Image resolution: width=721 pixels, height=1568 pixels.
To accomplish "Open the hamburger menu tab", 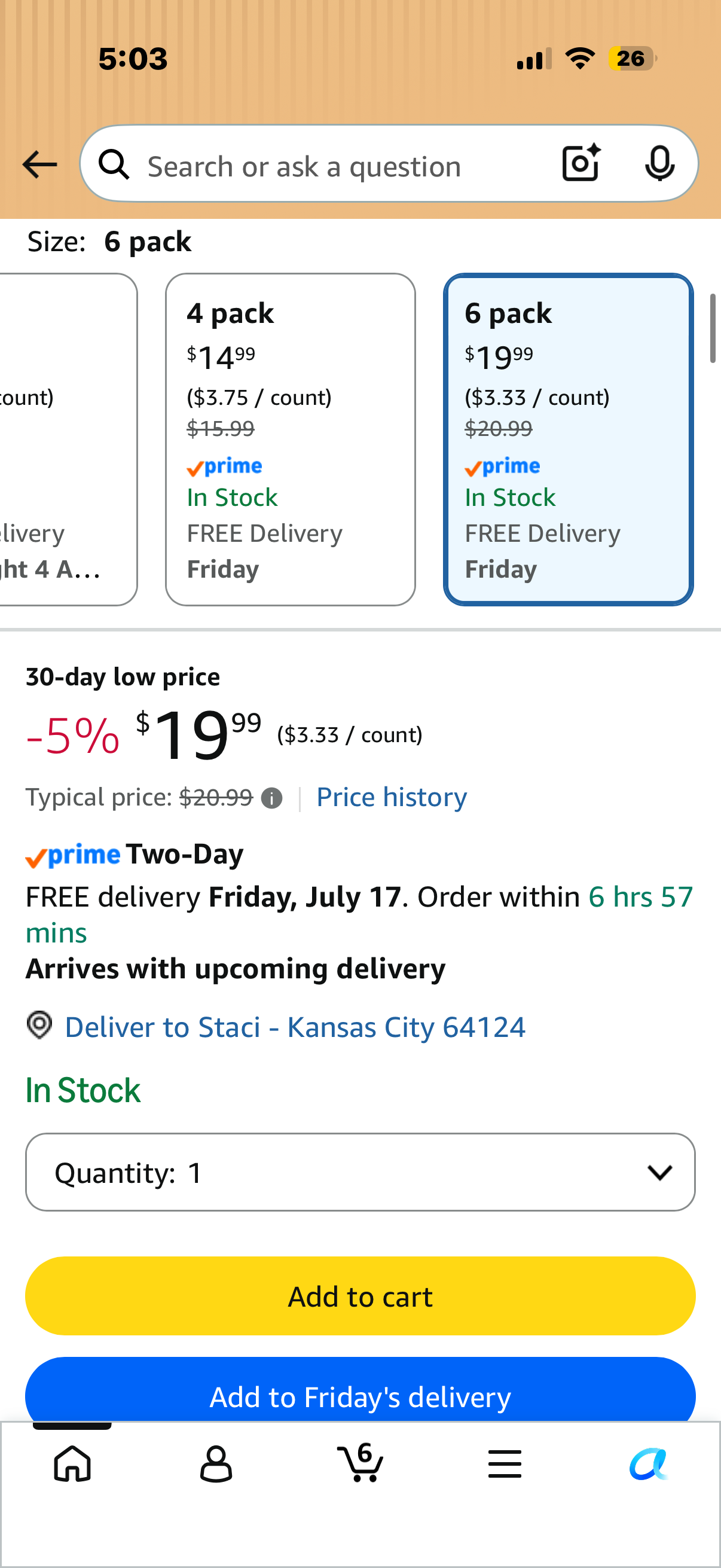I will (x=505, y=1463).
